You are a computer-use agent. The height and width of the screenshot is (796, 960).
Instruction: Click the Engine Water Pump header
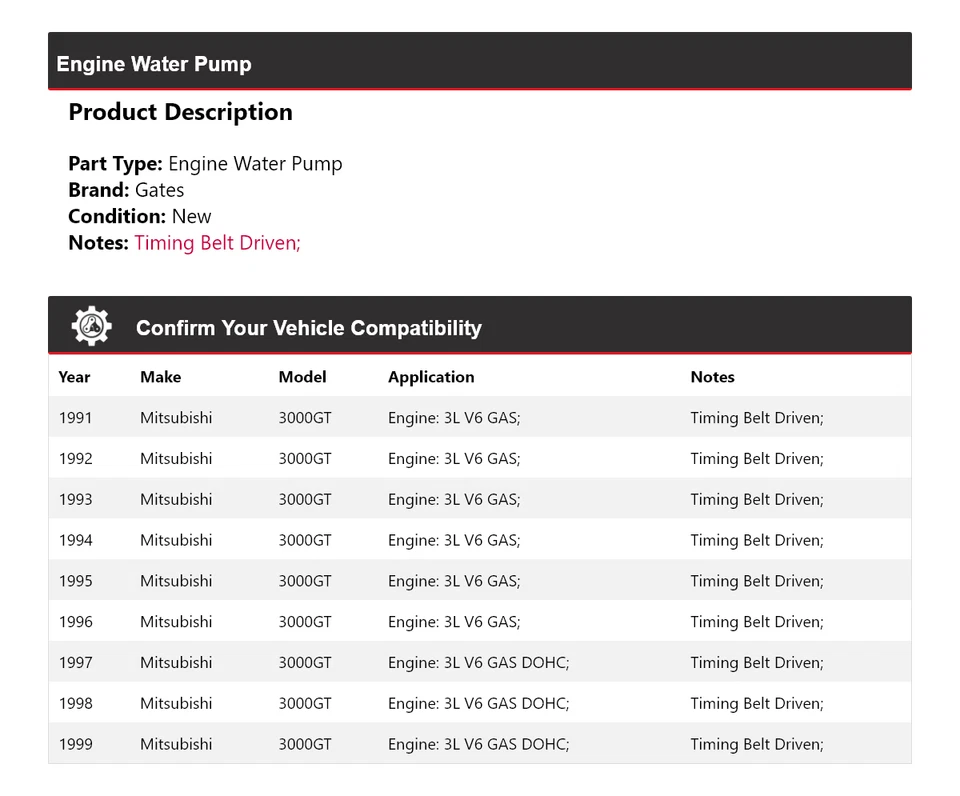tap(154, 64)
